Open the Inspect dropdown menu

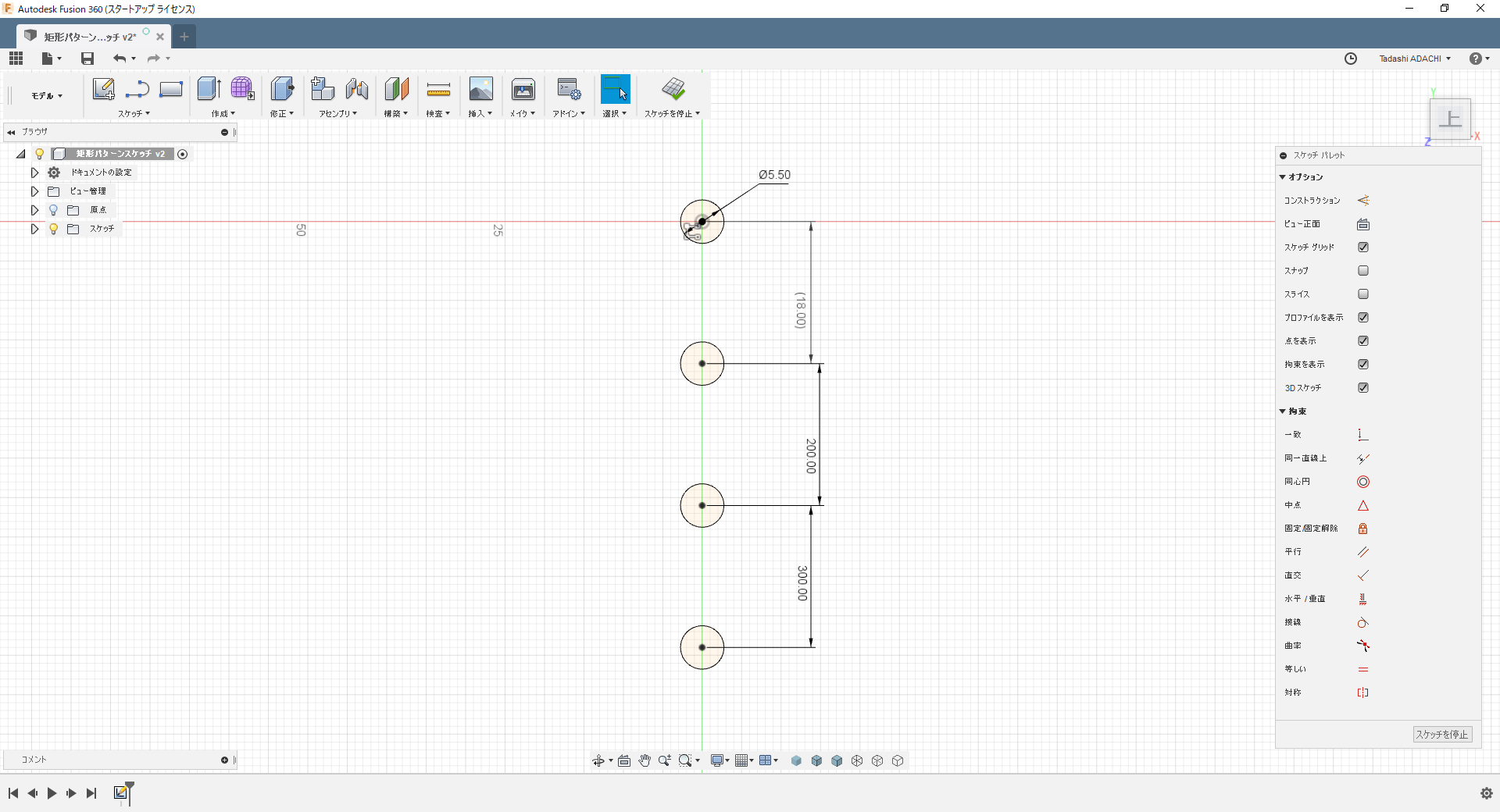(437, 113)
